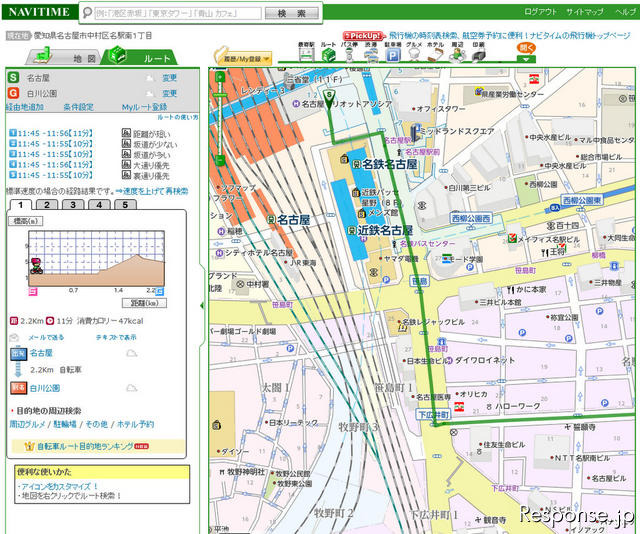Select route result tab 2
Screen dimensions: 640x534
tap(47, 205)
